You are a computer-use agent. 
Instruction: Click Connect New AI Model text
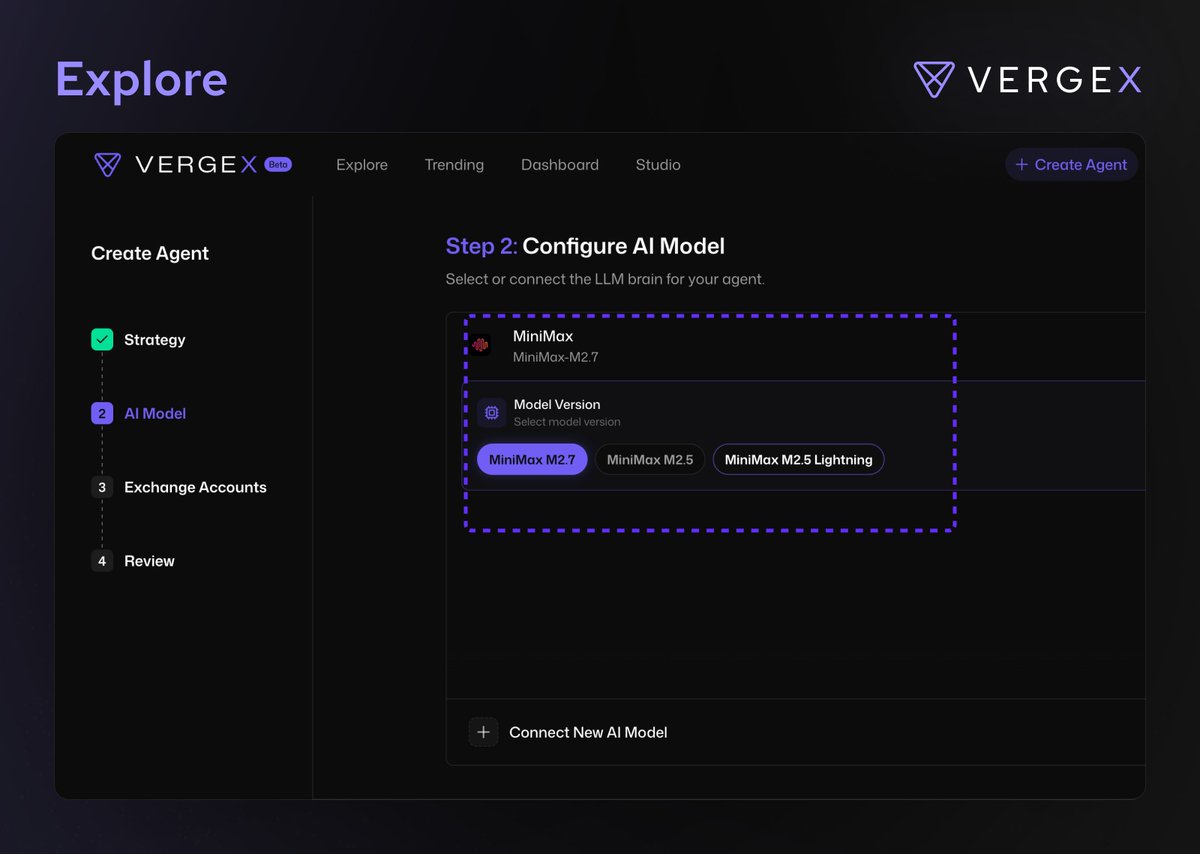click(x=588, y=733)
